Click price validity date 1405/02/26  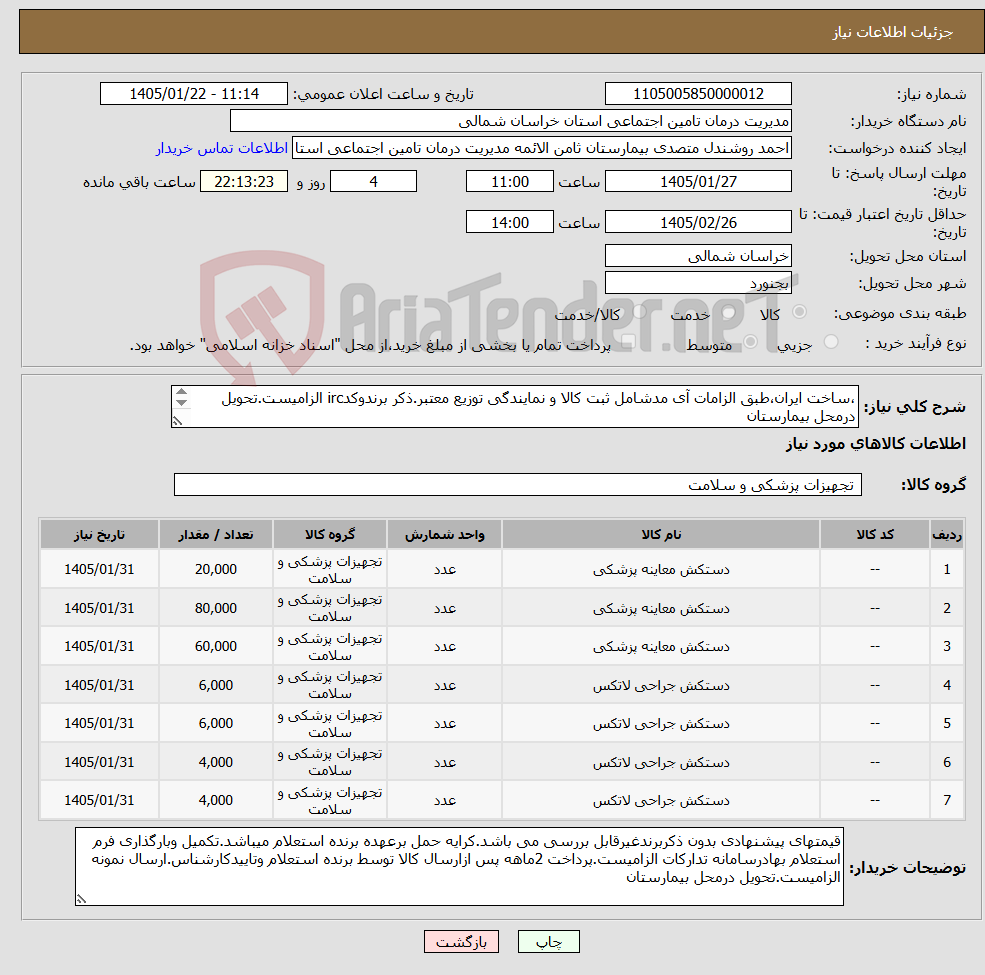pos(698,222)
